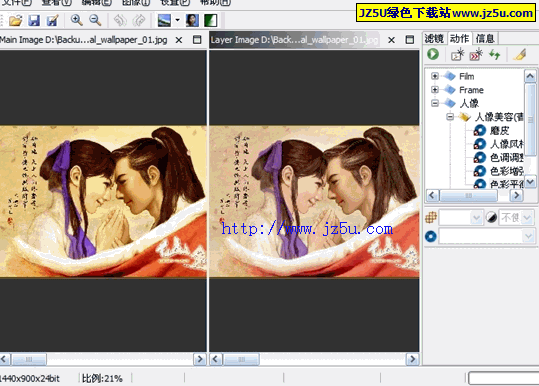Screen dimensions: 539x386
Task: Close the Main Image tab
Action: (179, 40)
